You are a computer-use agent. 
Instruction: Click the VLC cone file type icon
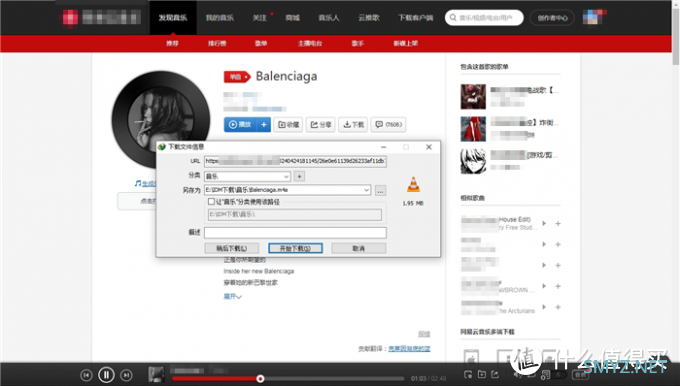pyautogui.click(x=413, y=185)
